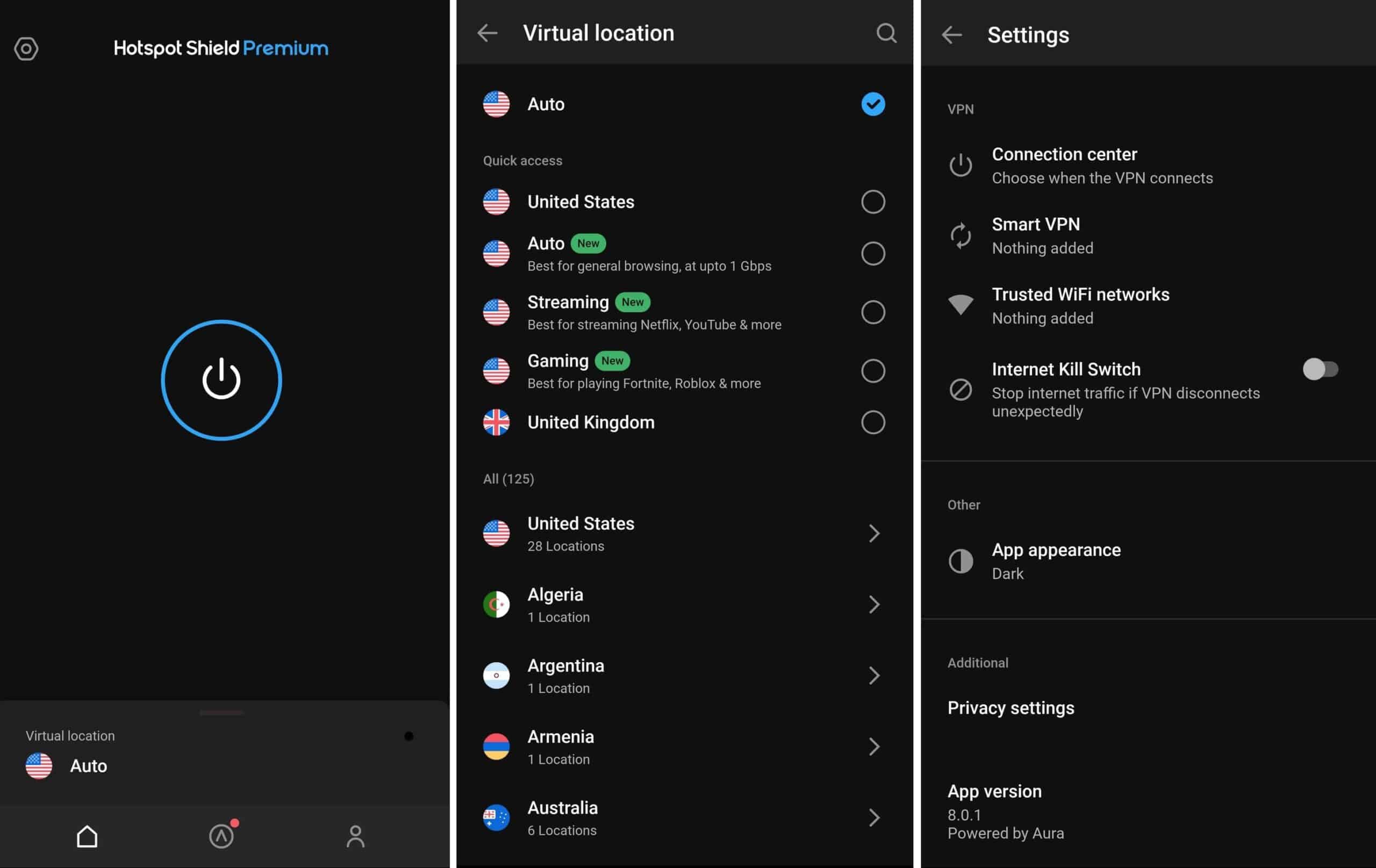Select the United Kingdom radio button
Image resolution: width=1376 pixels, height=868 pixels.
click(872, 422)
